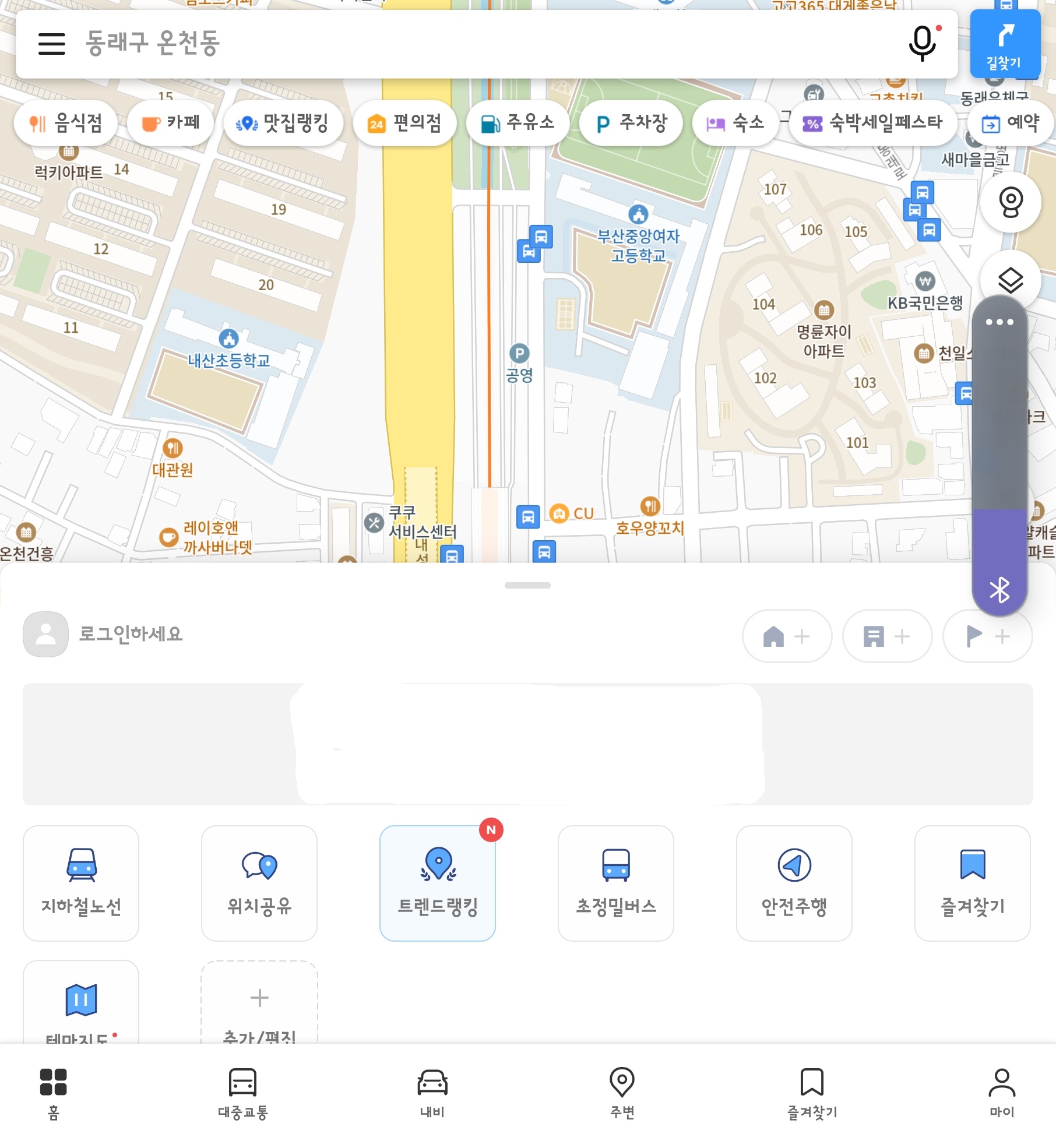1056x1148 pixels.
Task: Tap 로그인하세요 to log in
Action: pyautogui.click(x=131, y=634)
